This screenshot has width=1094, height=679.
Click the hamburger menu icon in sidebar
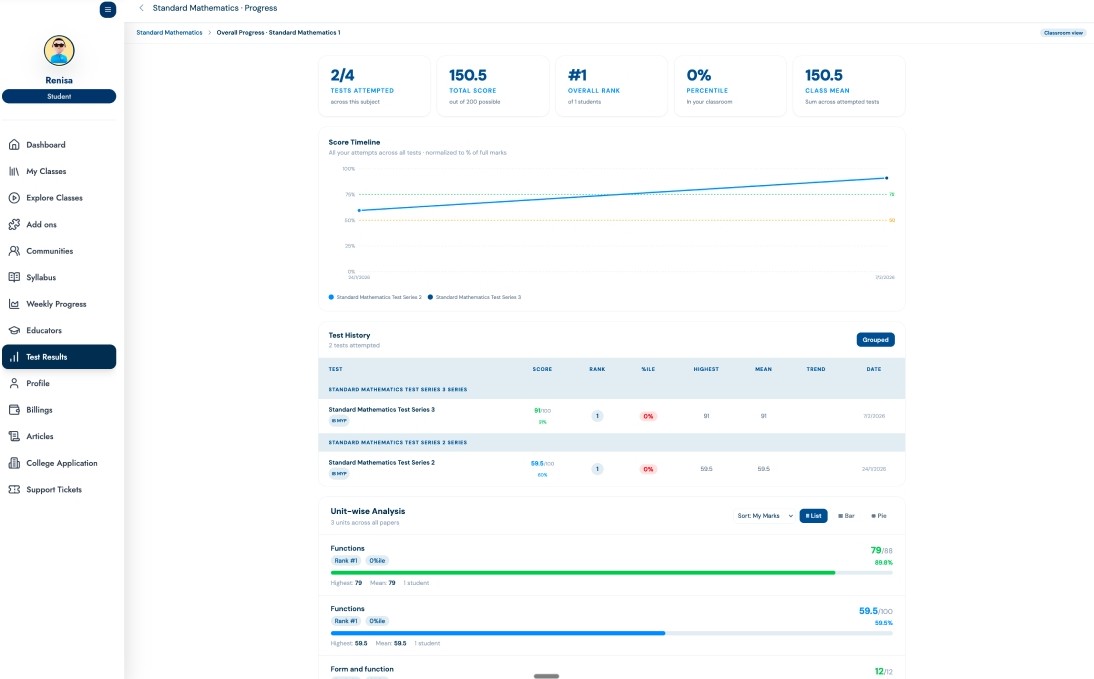[x=108, y=9]
